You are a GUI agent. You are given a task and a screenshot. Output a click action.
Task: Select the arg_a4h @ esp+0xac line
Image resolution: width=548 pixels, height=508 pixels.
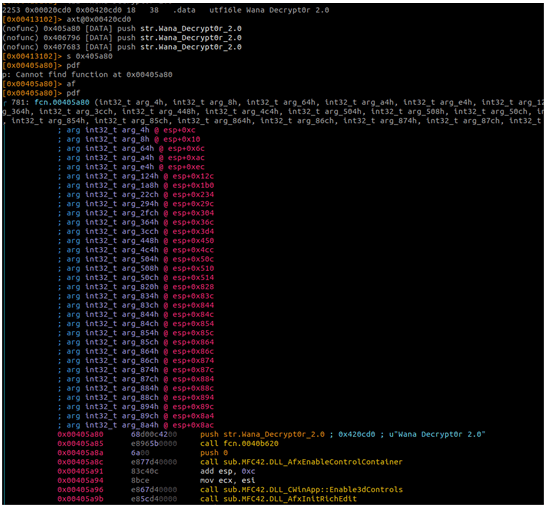pos(131,158)
